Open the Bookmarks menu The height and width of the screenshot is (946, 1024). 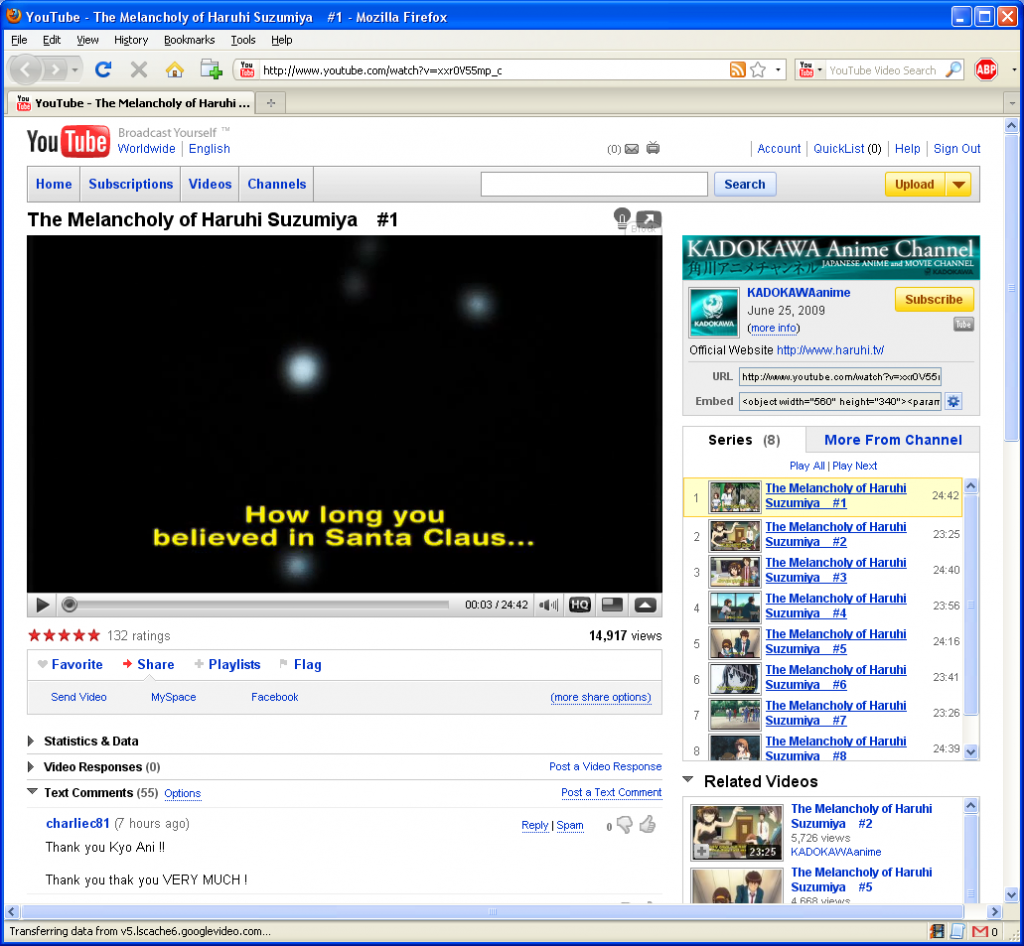point(189,40)
